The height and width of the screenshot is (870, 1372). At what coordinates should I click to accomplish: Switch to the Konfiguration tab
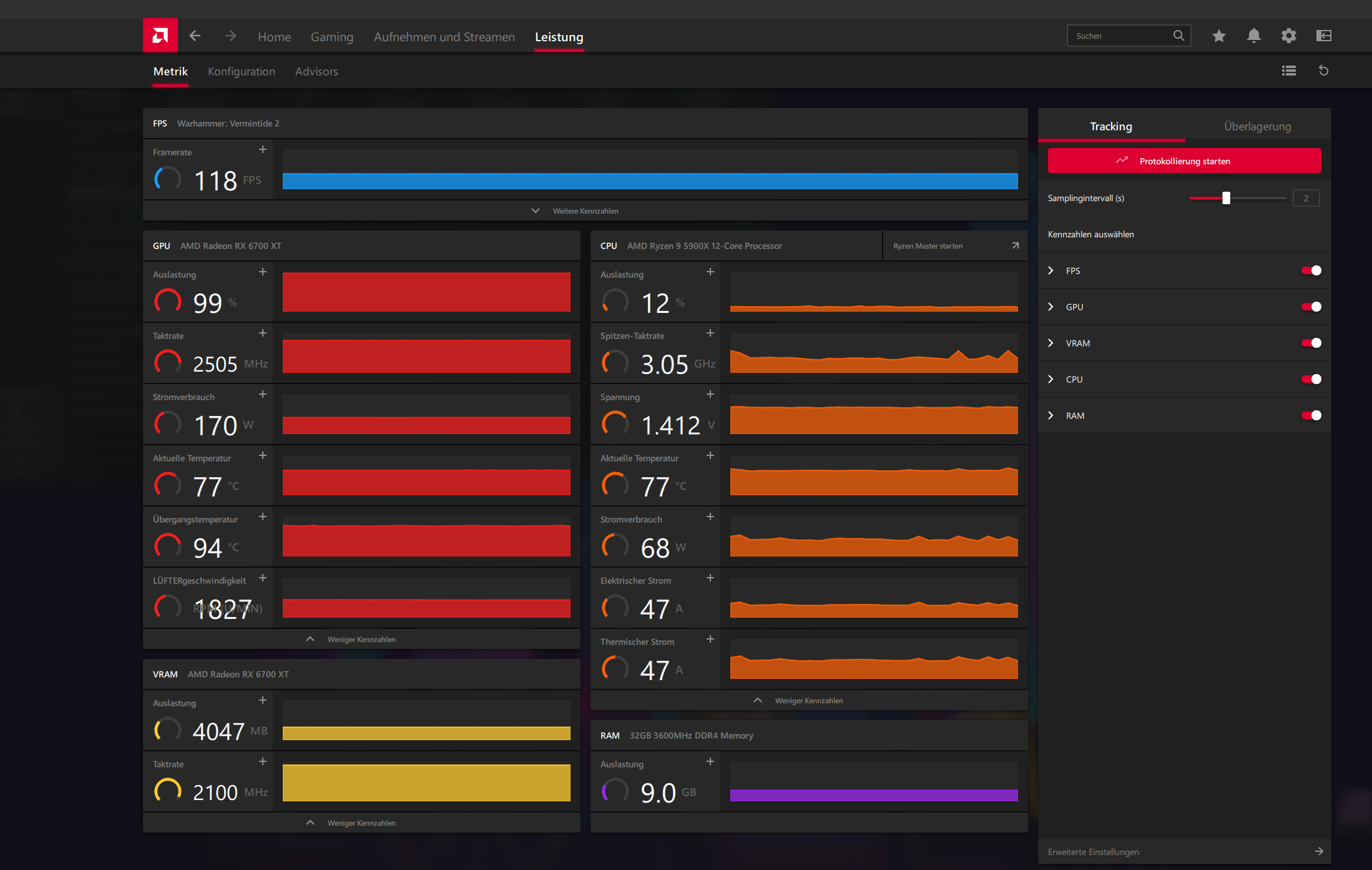pos(241,72)
